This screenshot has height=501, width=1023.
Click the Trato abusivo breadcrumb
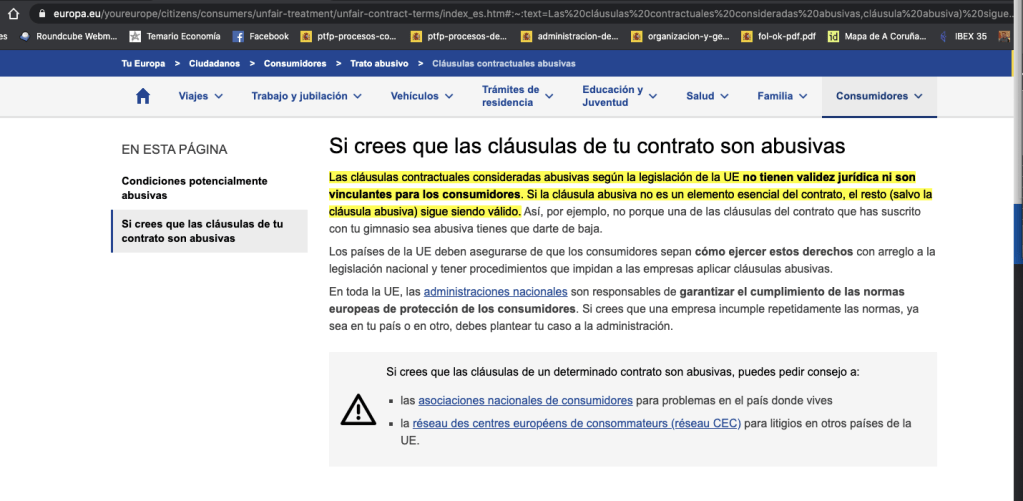point(379,63)
